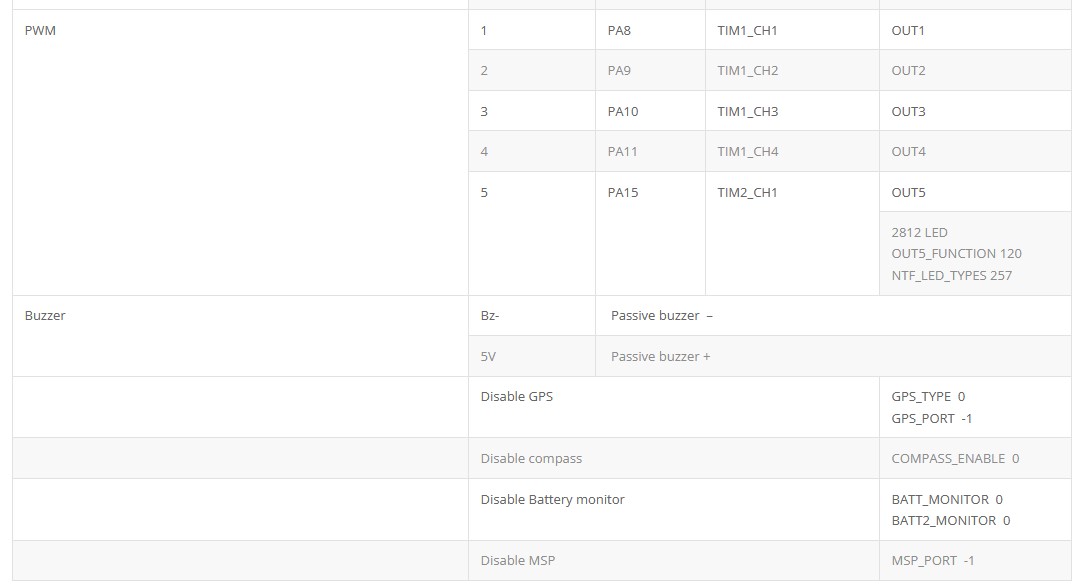
Task: Click the PA9 pin cell
Action: (x=650, y=70)
